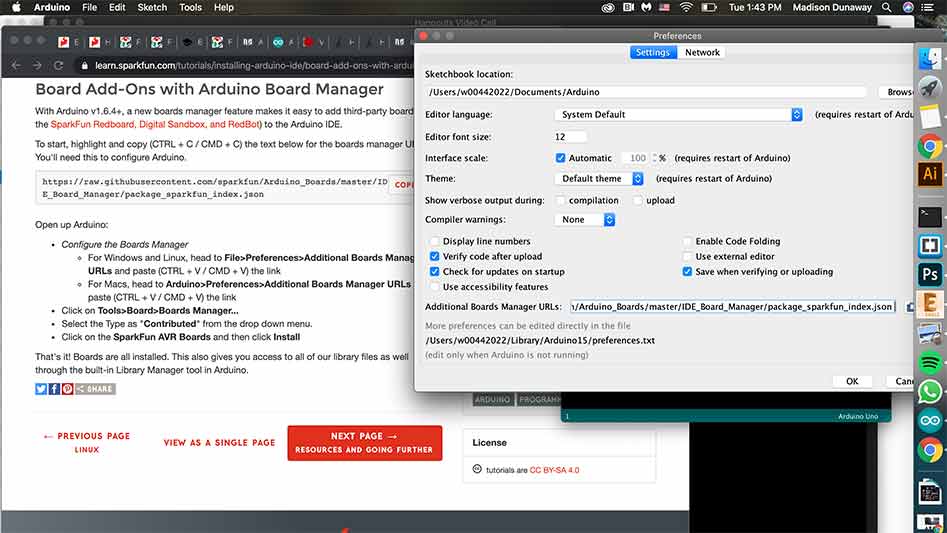
Task: Click browser forward arrow
Action: [x=37, y=65]
